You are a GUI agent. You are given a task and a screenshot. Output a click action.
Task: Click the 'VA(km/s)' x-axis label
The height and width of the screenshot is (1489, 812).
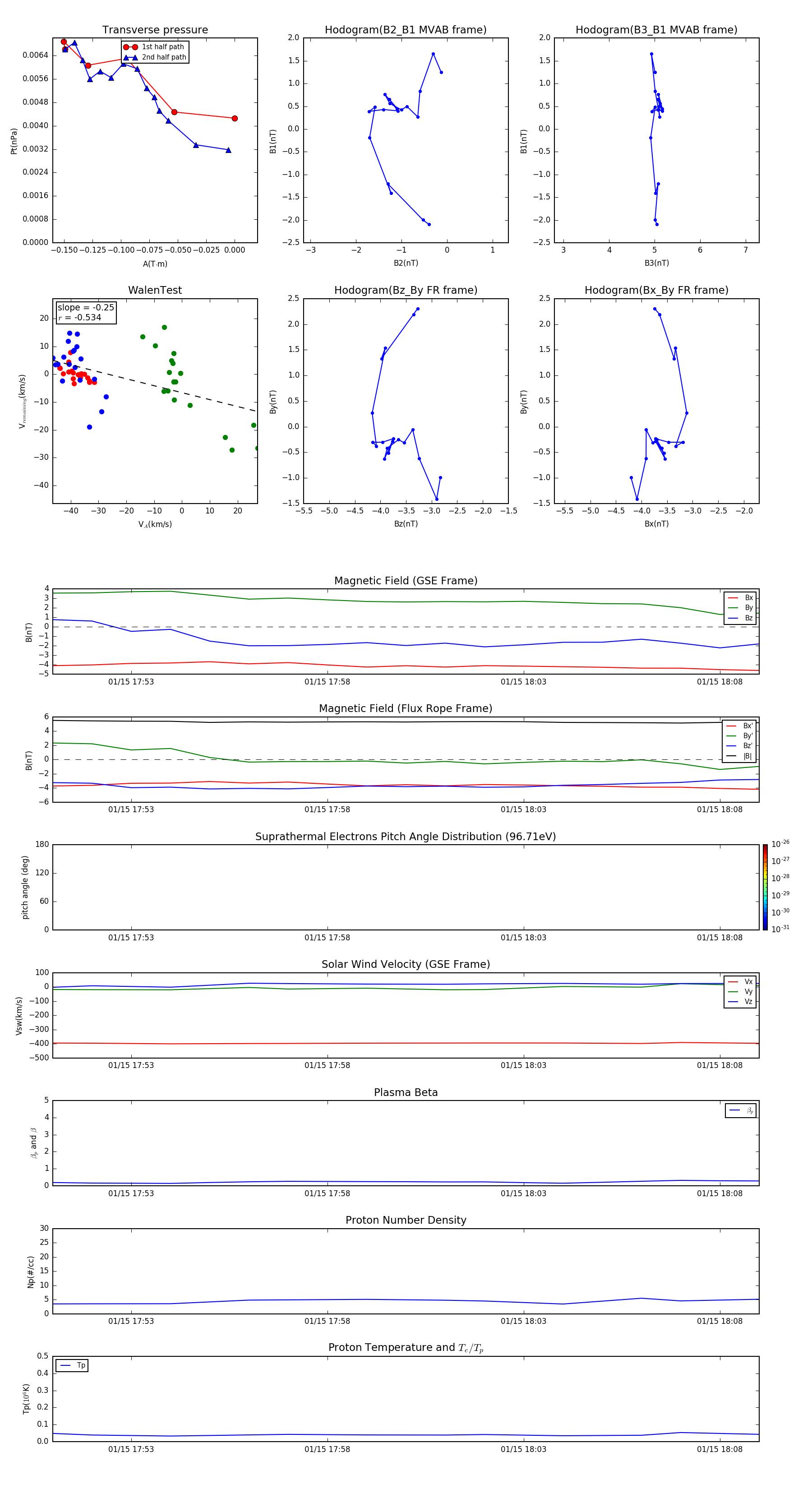(155, 524)
